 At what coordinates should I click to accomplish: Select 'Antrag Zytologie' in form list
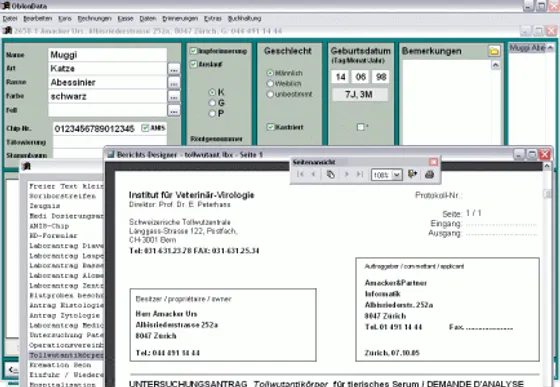tap(64, 315)
